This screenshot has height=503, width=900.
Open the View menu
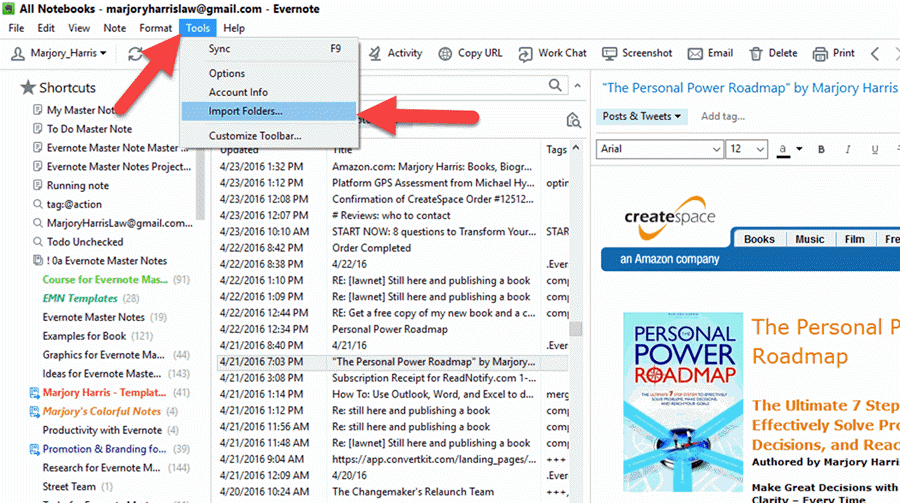coord(79,28)
